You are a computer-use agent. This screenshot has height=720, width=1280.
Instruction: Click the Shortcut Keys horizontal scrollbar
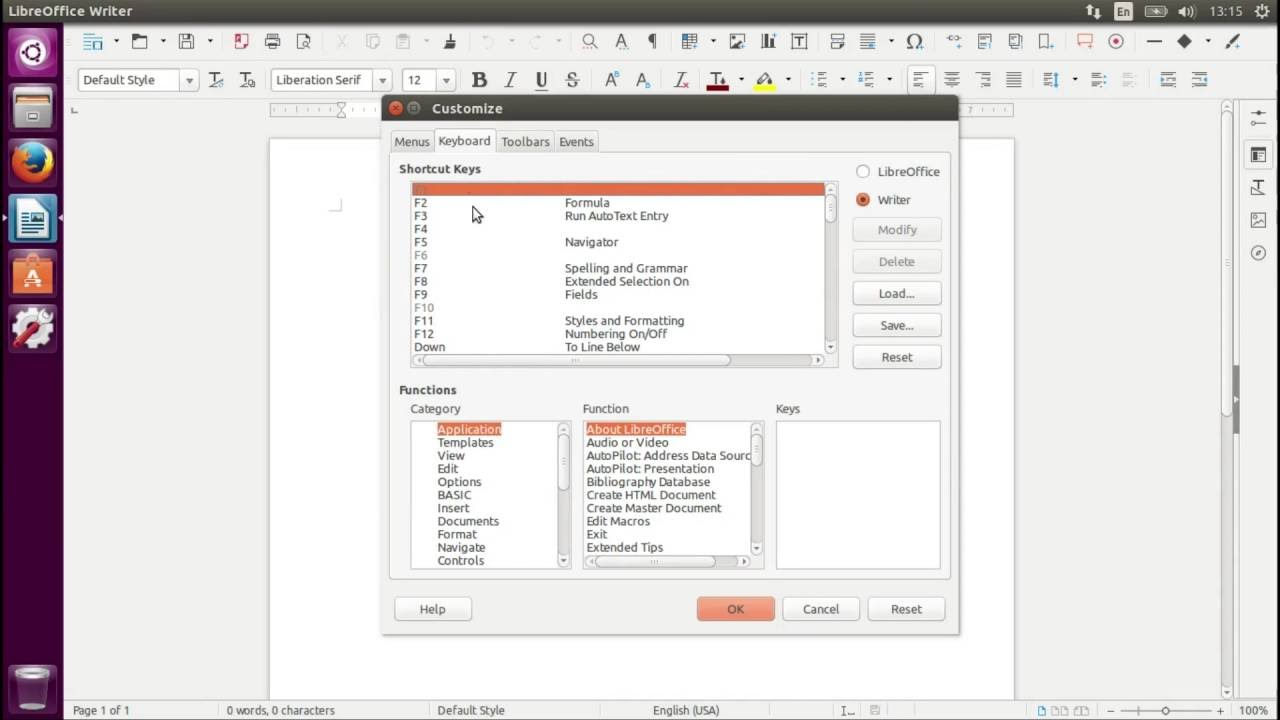pyautogui.click(x=618, y=360)
